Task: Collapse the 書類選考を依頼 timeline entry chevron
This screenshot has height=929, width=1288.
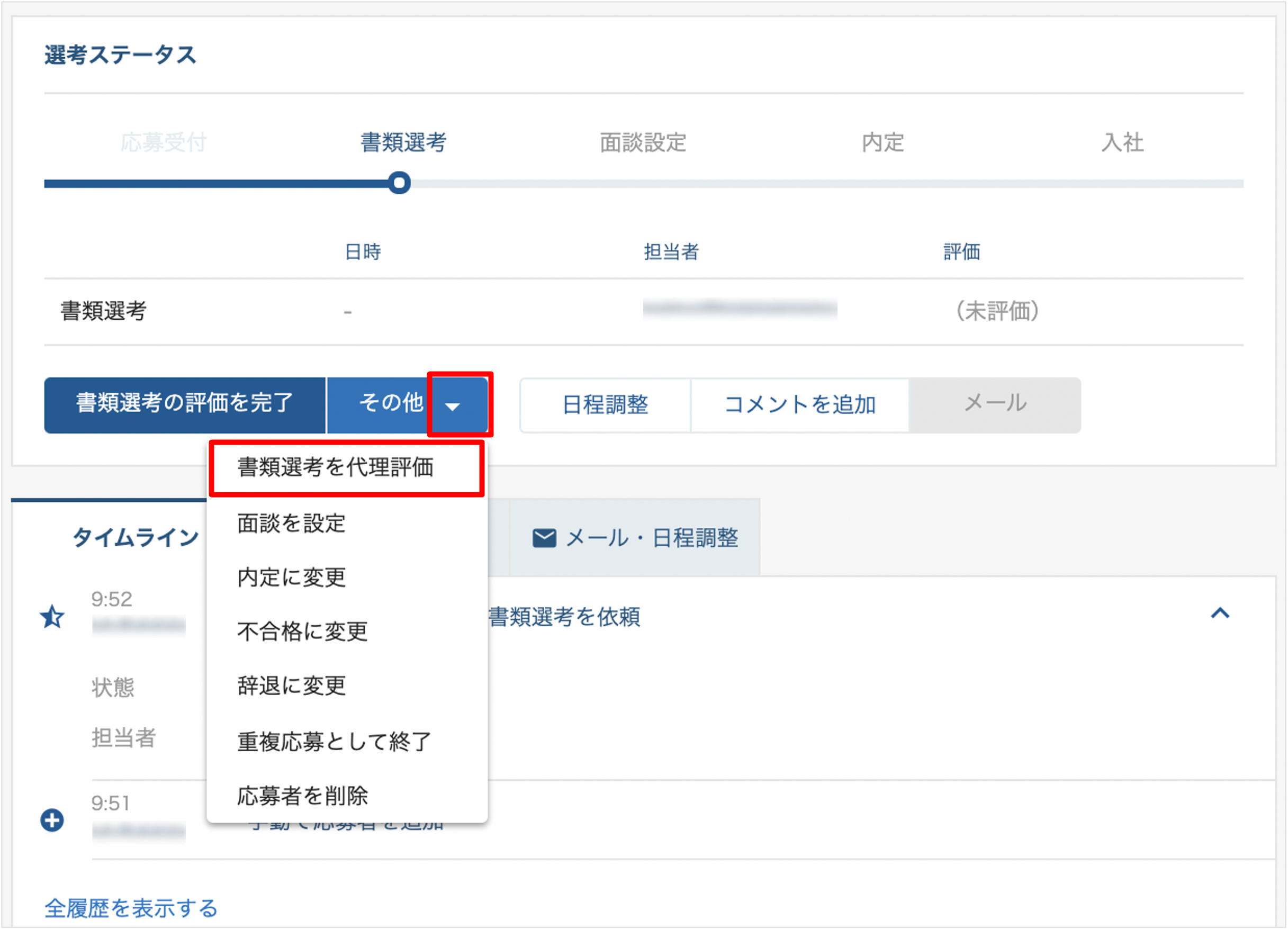Action: tap(1220, 614)
